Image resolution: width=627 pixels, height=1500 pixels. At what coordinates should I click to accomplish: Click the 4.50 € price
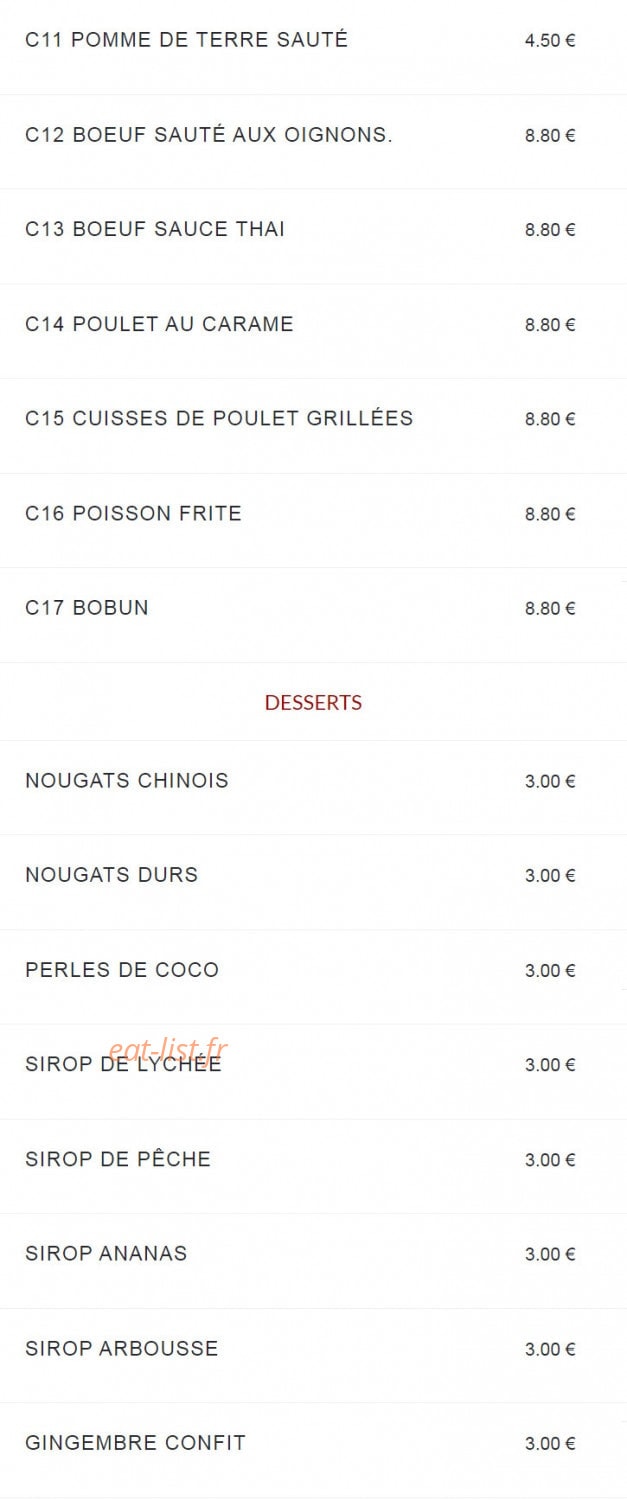point(550,41)
